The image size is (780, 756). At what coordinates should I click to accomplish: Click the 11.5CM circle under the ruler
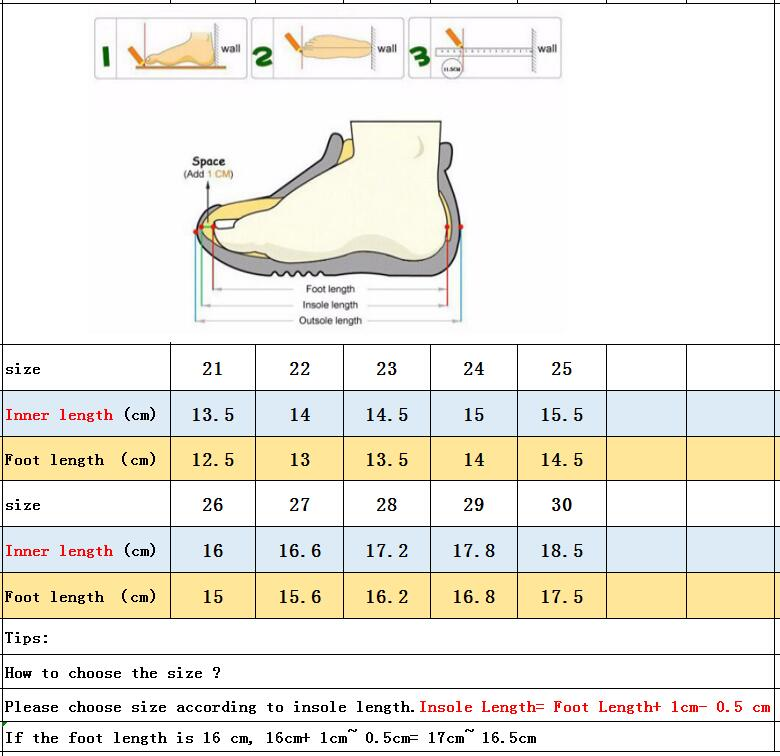[450, 68]
